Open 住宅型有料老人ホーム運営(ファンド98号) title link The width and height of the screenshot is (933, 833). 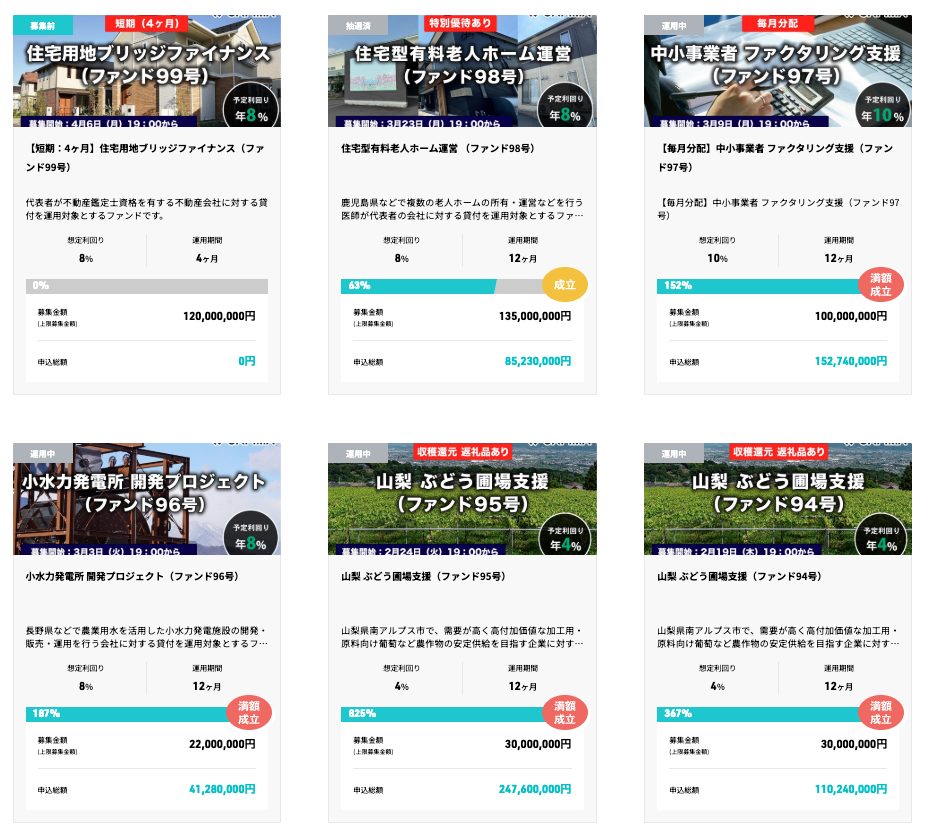click(438, 148)
